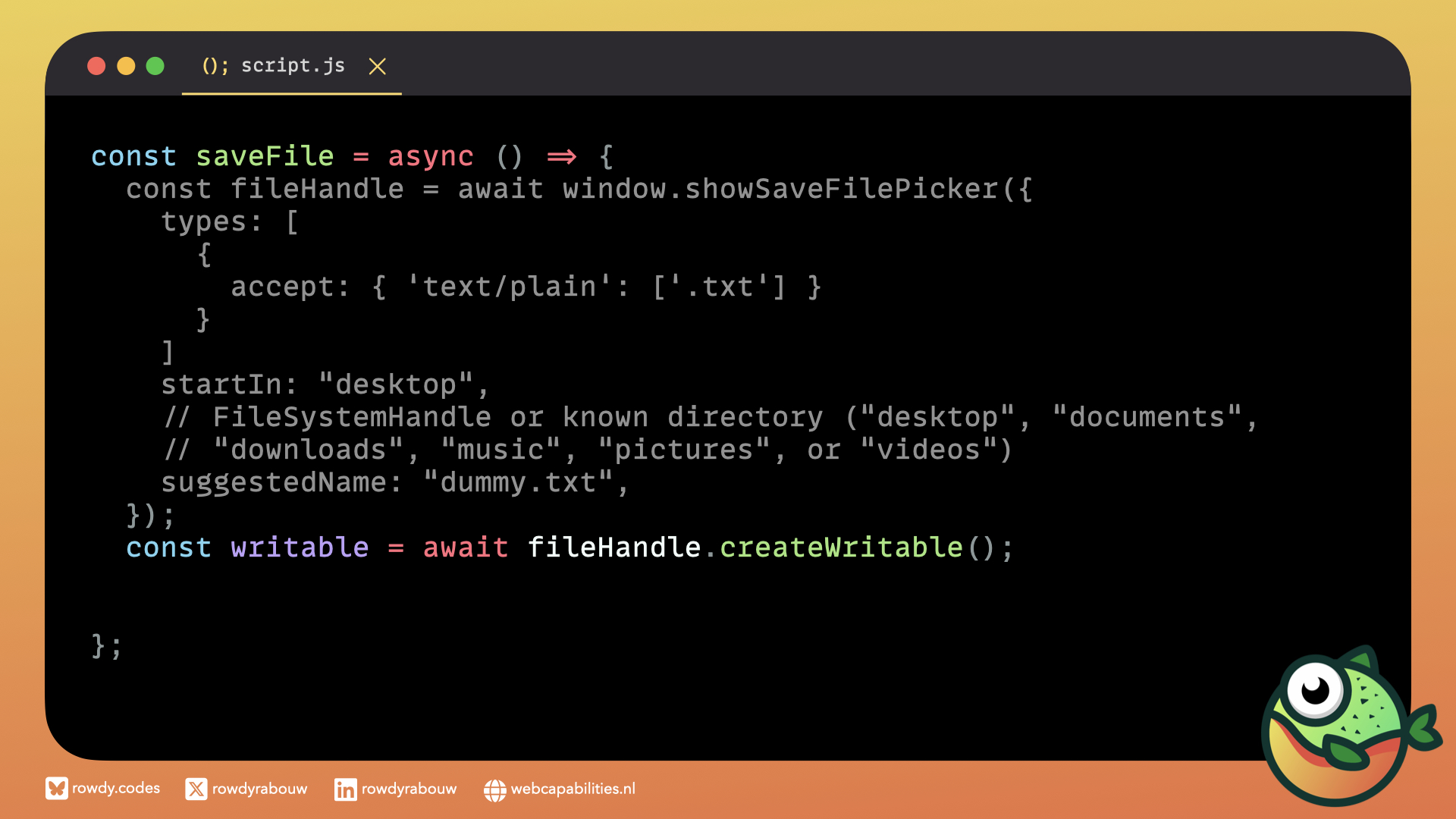
Task: Click the createWritable method call
Action: tap(840, 548)
